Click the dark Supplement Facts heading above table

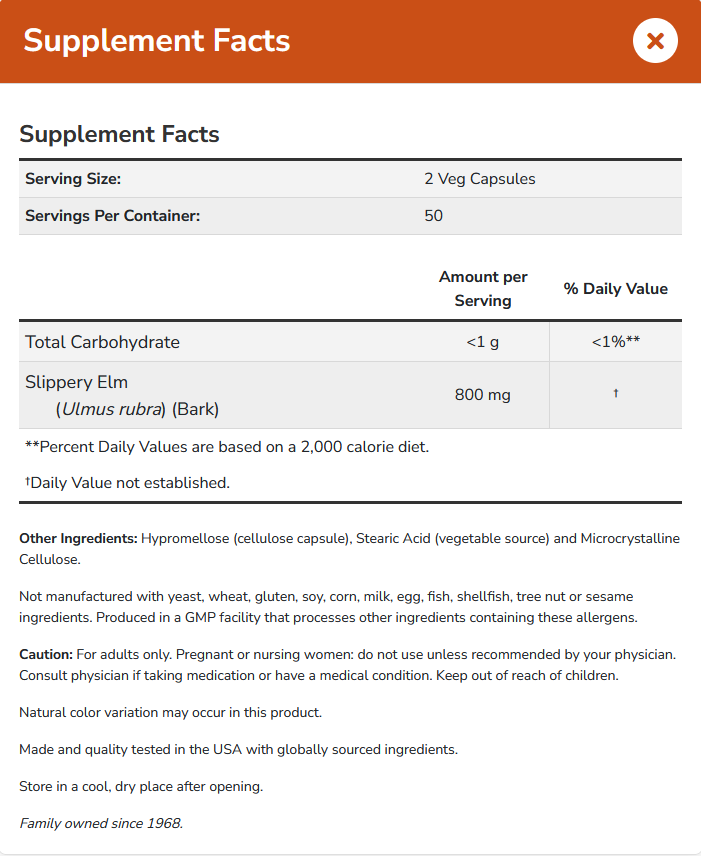tap(119, 134)
